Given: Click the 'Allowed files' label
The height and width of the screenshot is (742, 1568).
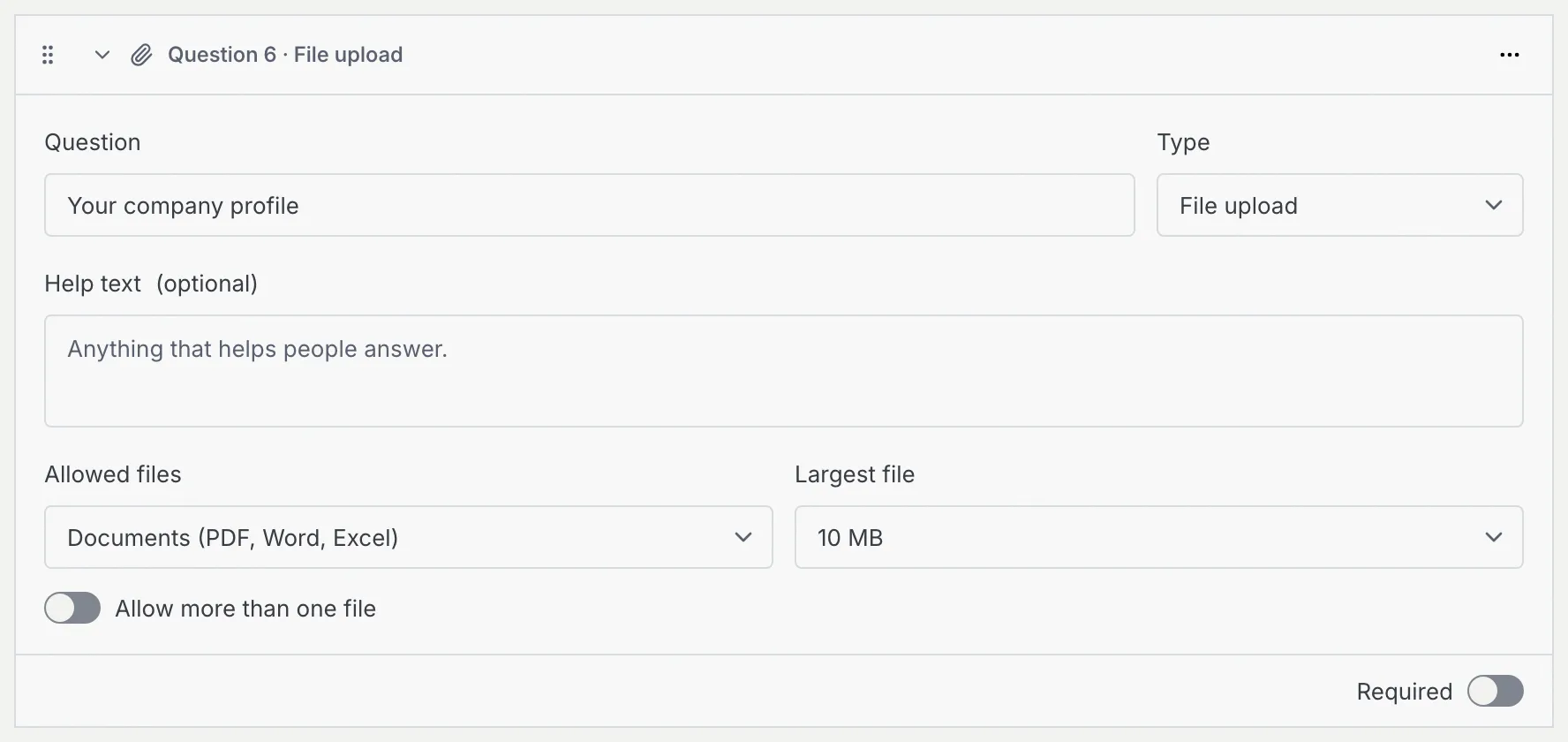Looking at the screenshot, I should tap(113, 474).
